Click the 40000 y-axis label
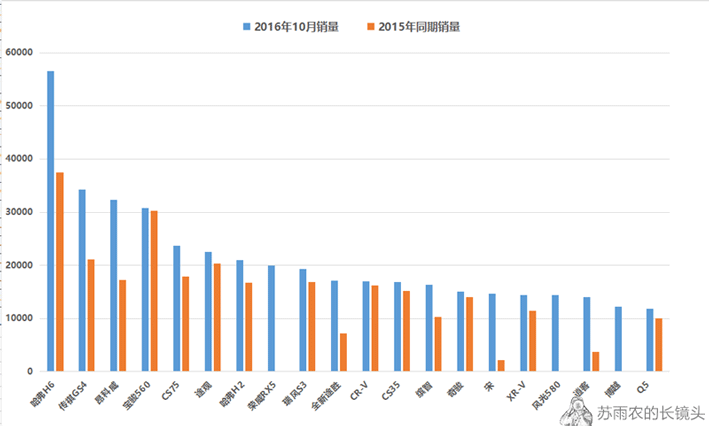This screenshot has width=709, height=426. pyautogui.click(x=19, y=159)
